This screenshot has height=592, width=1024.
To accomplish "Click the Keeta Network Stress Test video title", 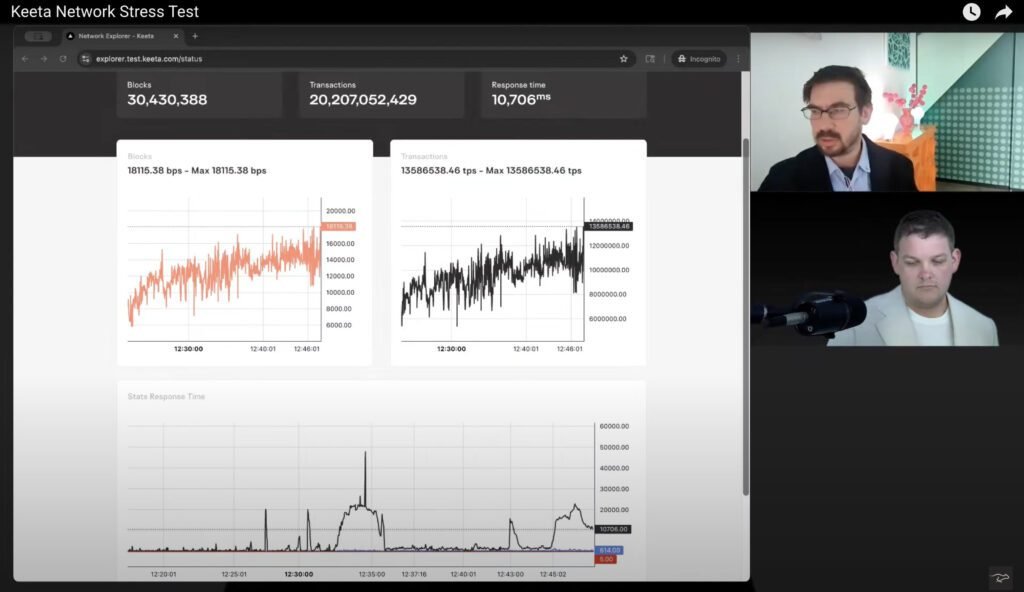I will 105,12.
